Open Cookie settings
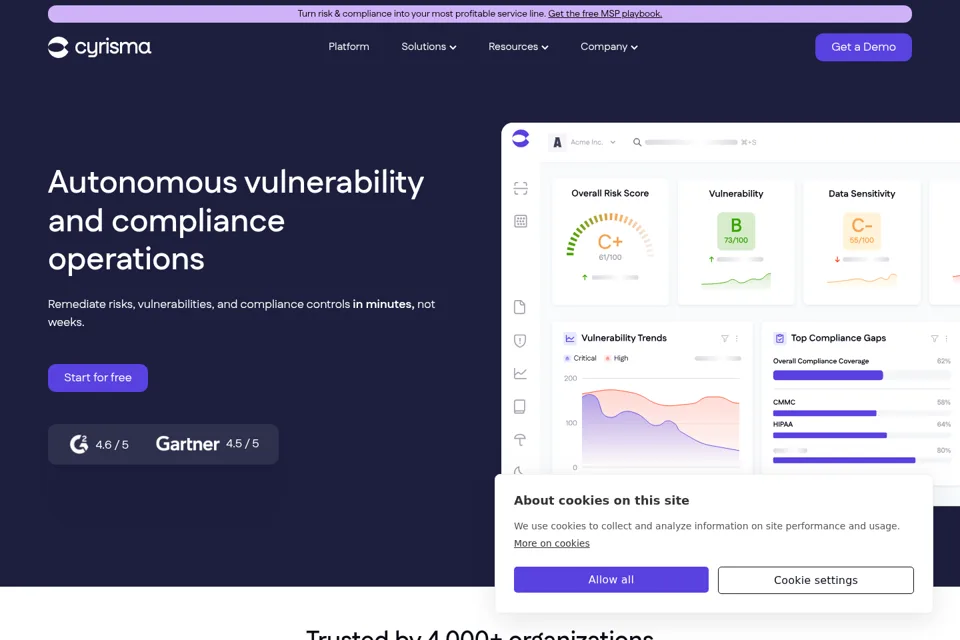This screenshot has width=960, height=640. click(816, 580)
